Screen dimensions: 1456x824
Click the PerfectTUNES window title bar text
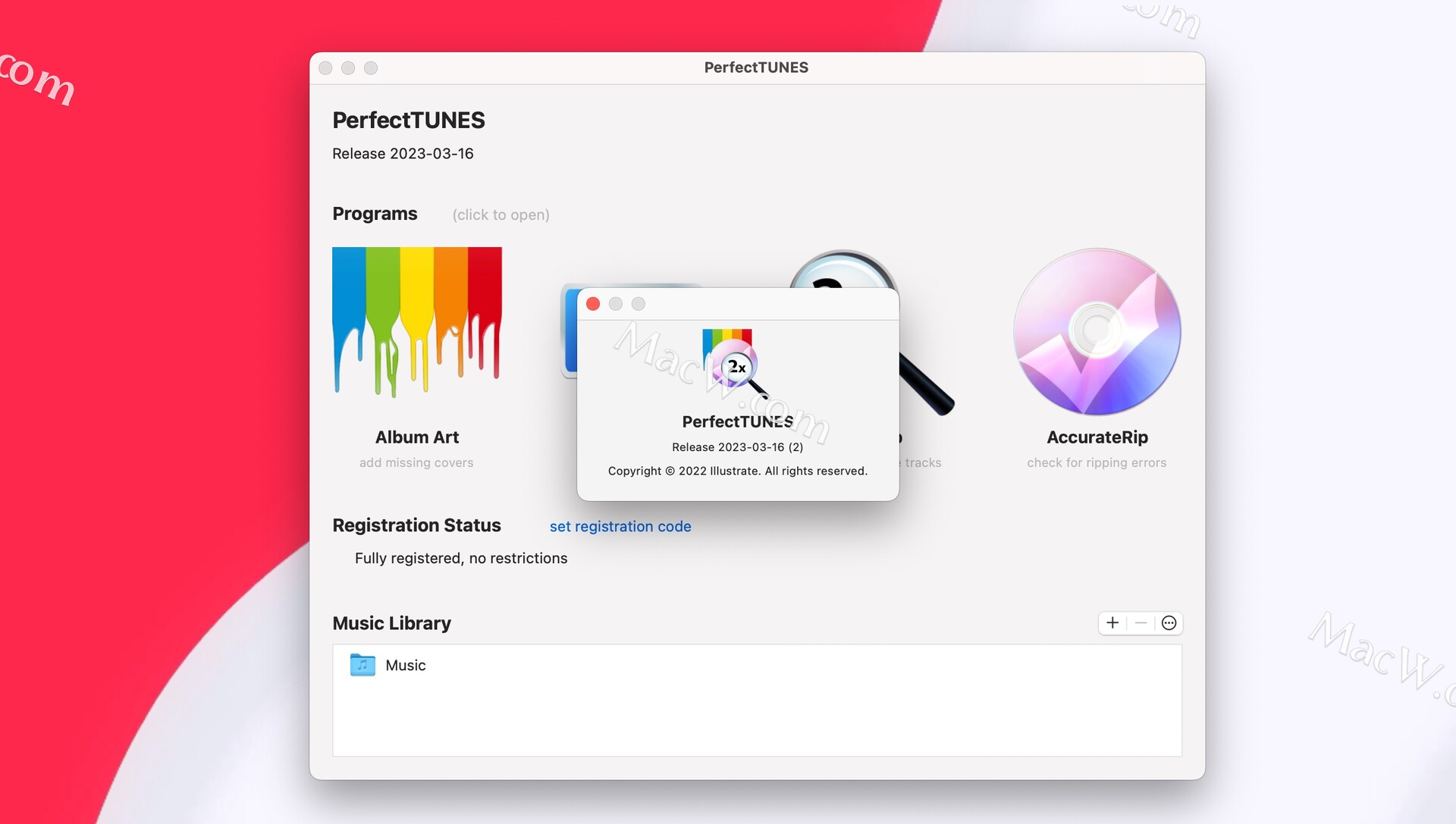pos(756,67)
